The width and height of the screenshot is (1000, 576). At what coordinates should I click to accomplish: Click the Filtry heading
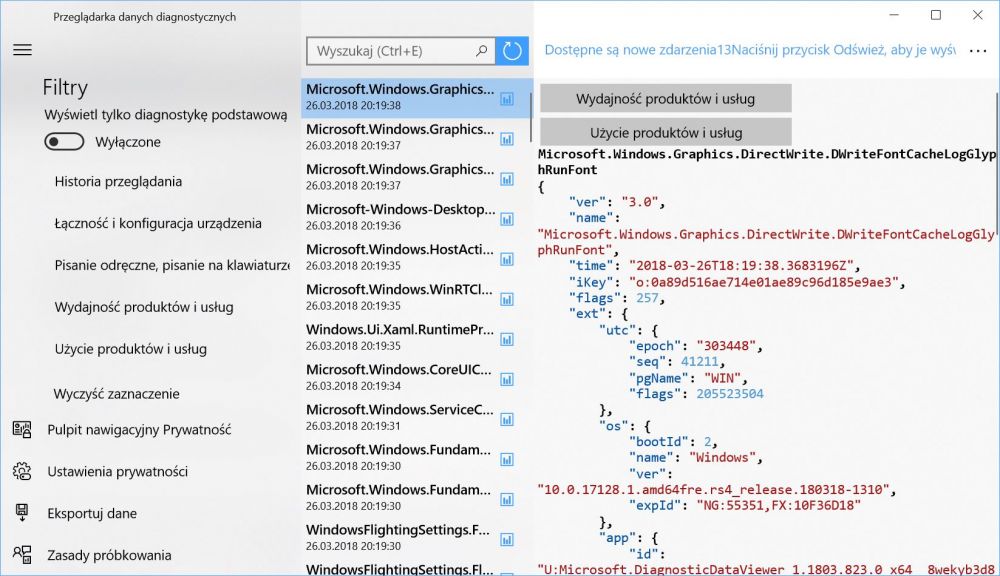pos(65,87)
